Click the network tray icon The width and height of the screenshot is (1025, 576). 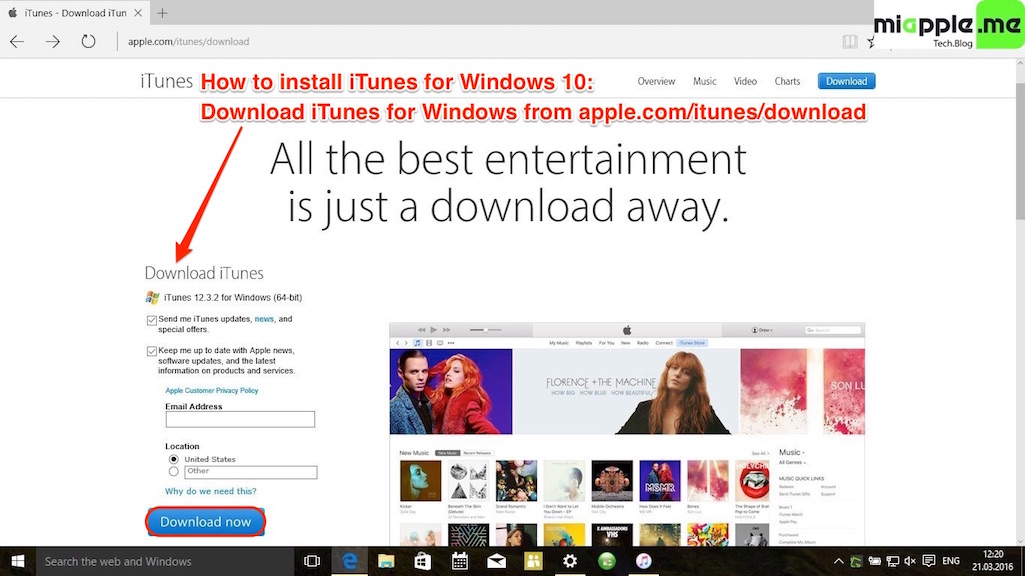[x=892, y=561]
